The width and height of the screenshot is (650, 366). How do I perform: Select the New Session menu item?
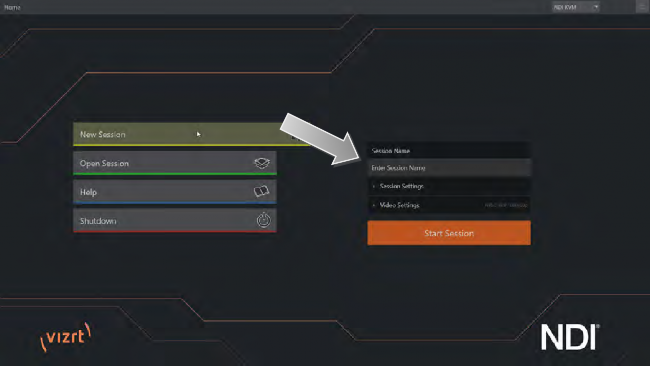click(191, 134)
